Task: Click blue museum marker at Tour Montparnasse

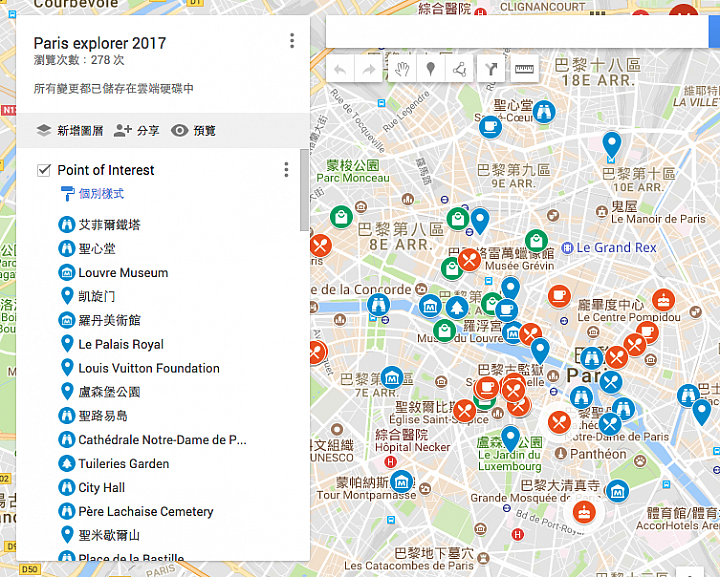Action: point(401,482)
